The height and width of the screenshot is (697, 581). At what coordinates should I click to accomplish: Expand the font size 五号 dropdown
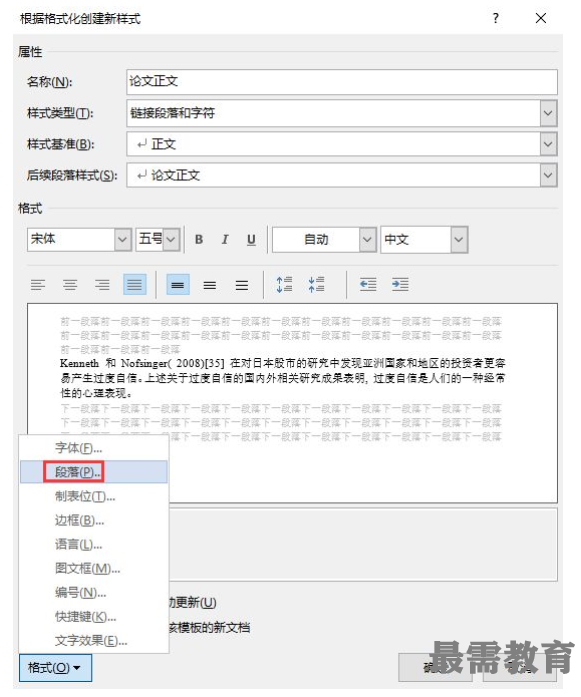[x=171, y=240]
